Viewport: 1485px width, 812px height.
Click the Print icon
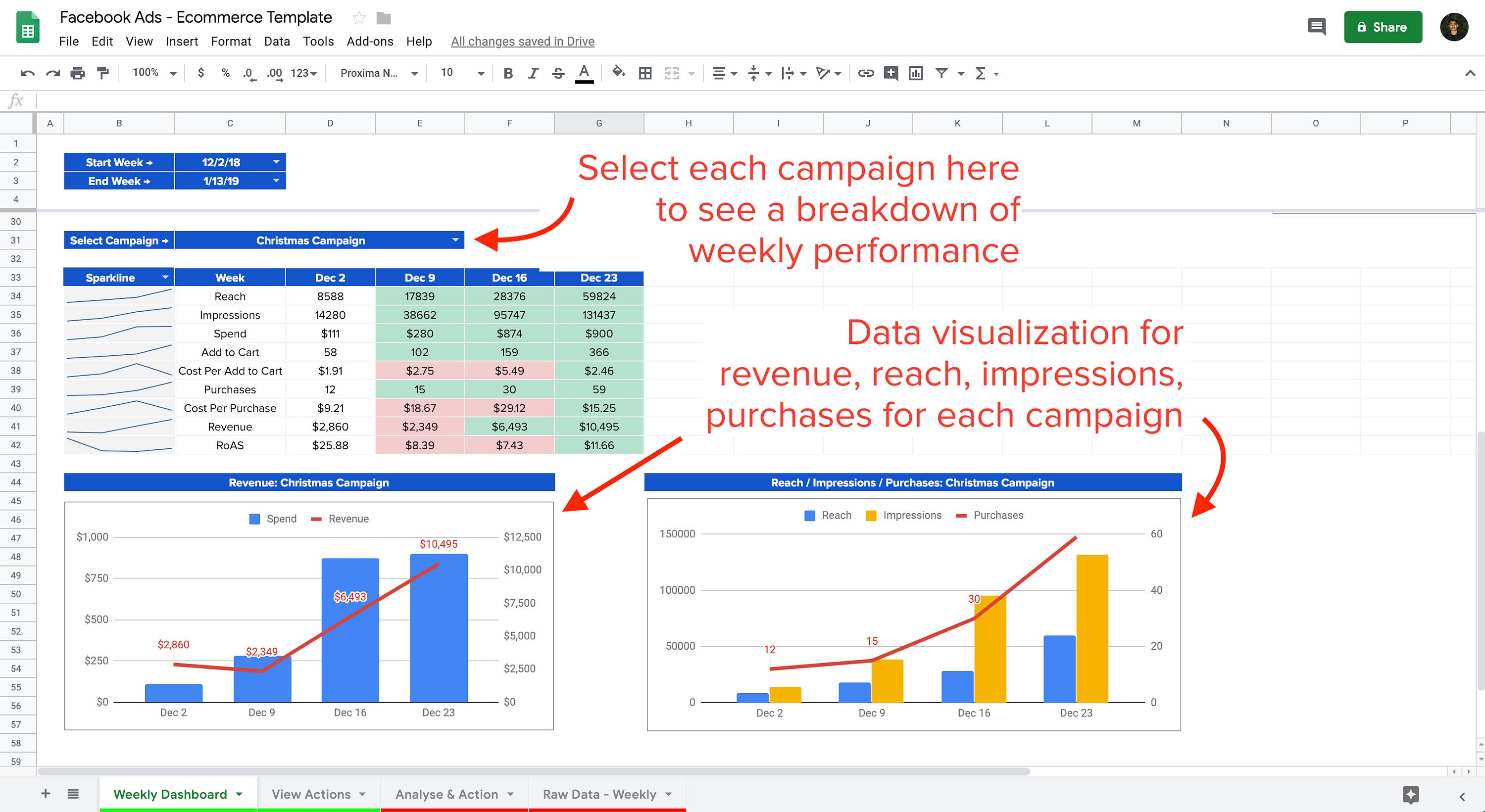[x=77, y=73]
